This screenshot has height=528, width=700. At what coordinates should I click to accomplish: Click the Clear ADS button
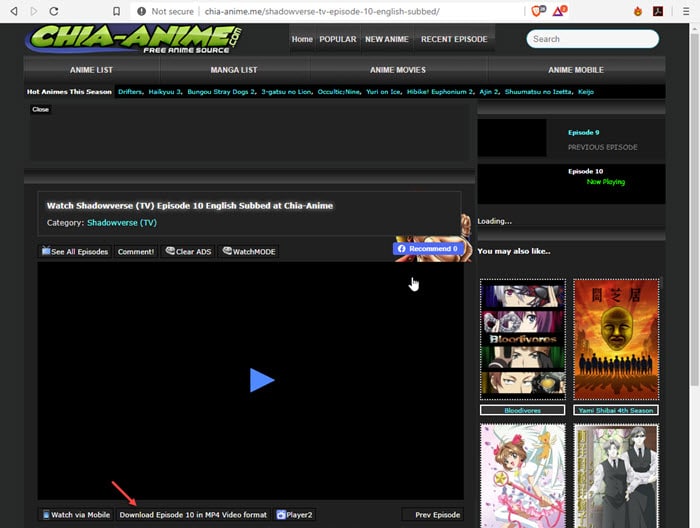pos(188,251)
